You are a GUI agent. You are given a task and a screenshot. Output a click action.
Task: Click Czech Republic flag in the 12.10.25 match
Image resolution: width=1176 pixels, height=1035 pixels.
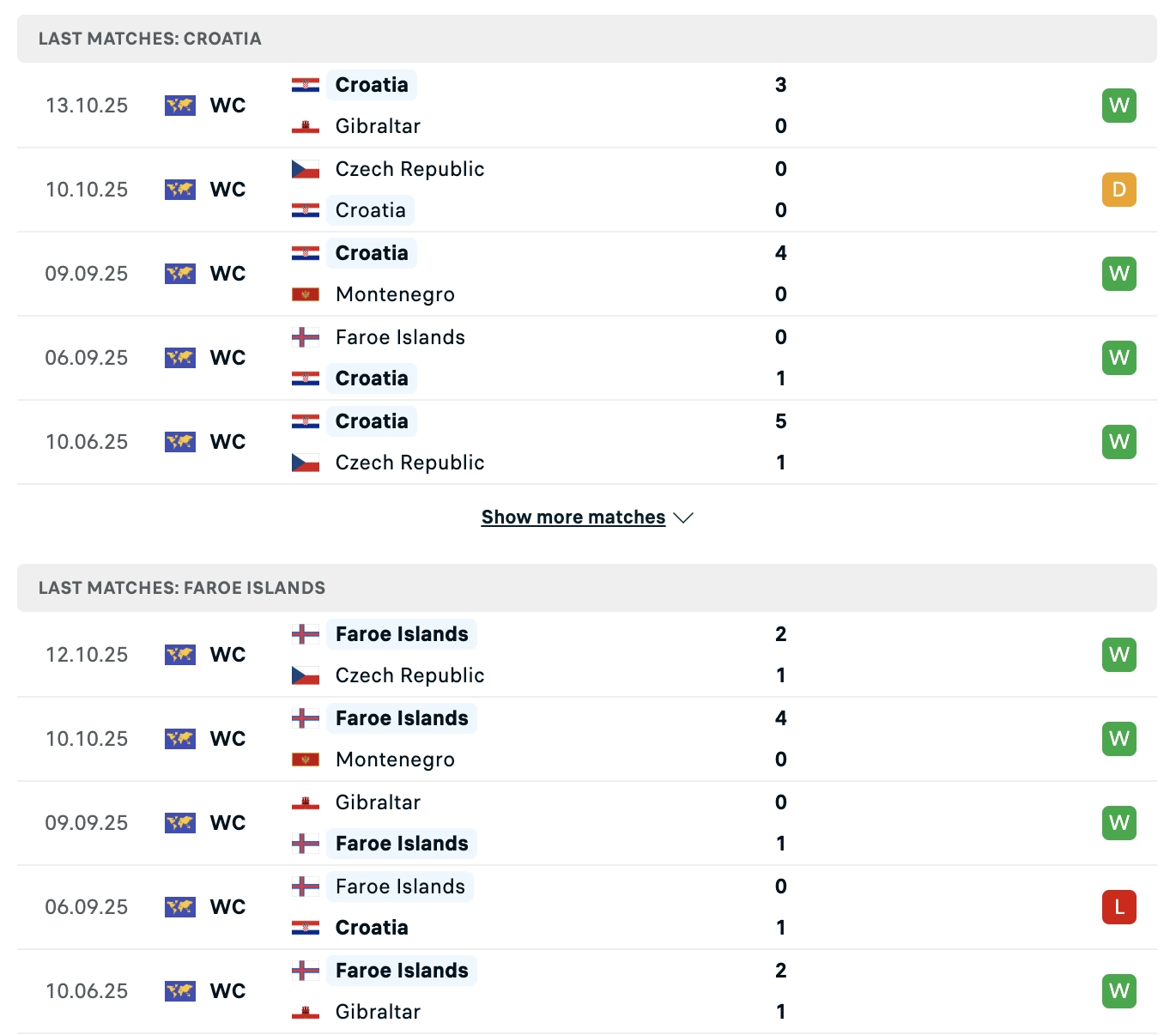(x=306, y=675)
